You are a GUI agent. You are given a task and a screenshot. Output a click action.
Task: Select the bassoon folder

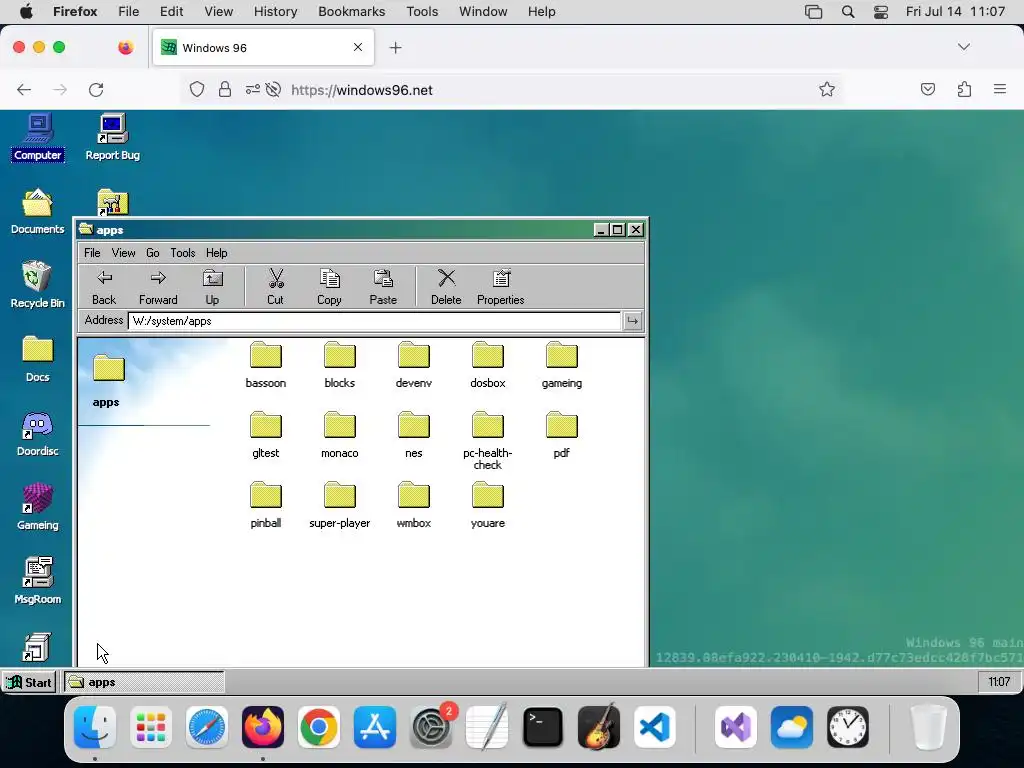[266, 365]
